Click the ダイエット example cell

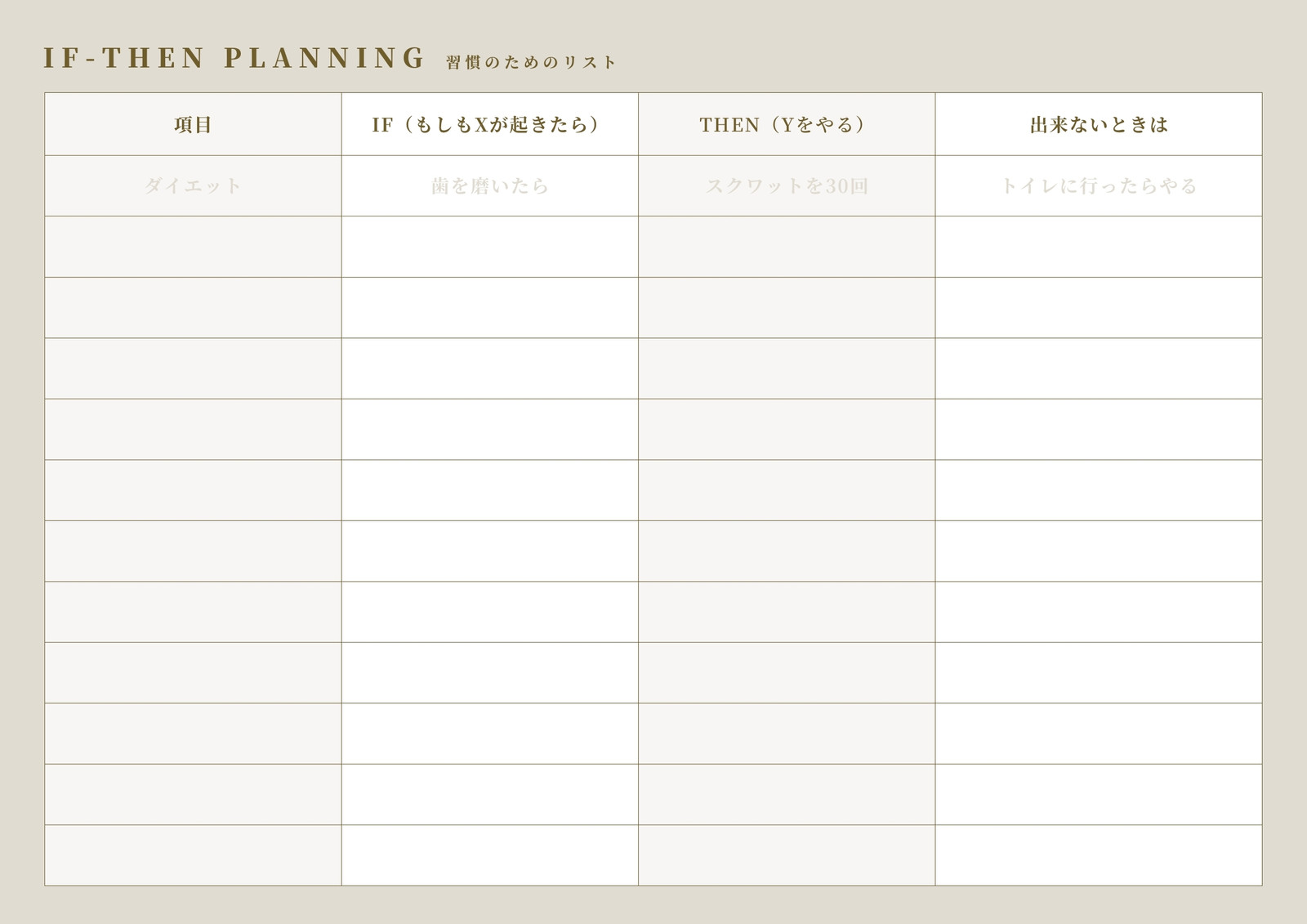click(x=193, y=185)
